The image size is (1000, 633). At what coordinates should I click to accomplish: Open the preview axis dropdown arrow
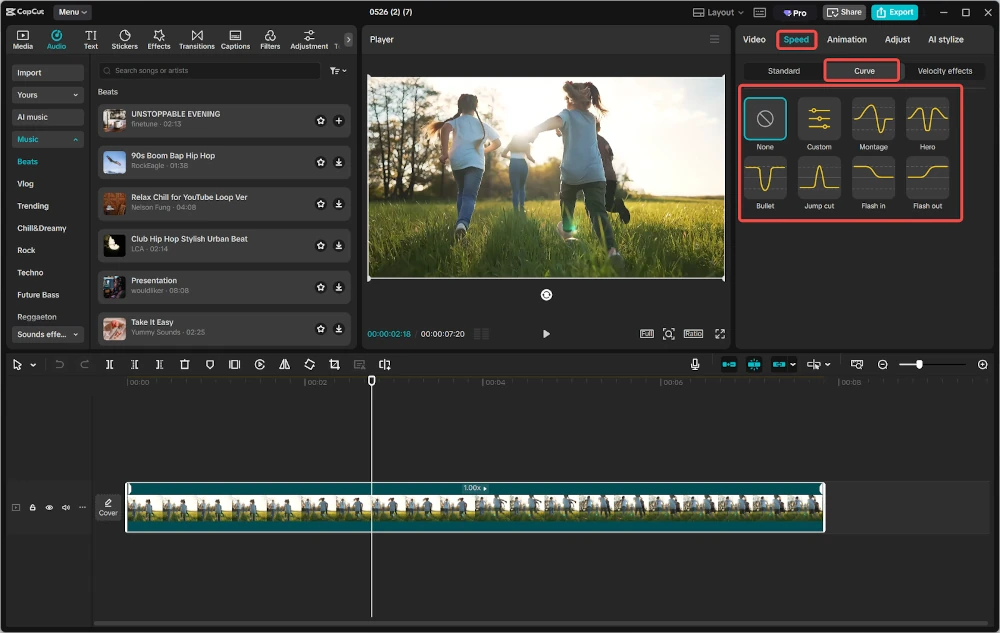click(827, 365)
